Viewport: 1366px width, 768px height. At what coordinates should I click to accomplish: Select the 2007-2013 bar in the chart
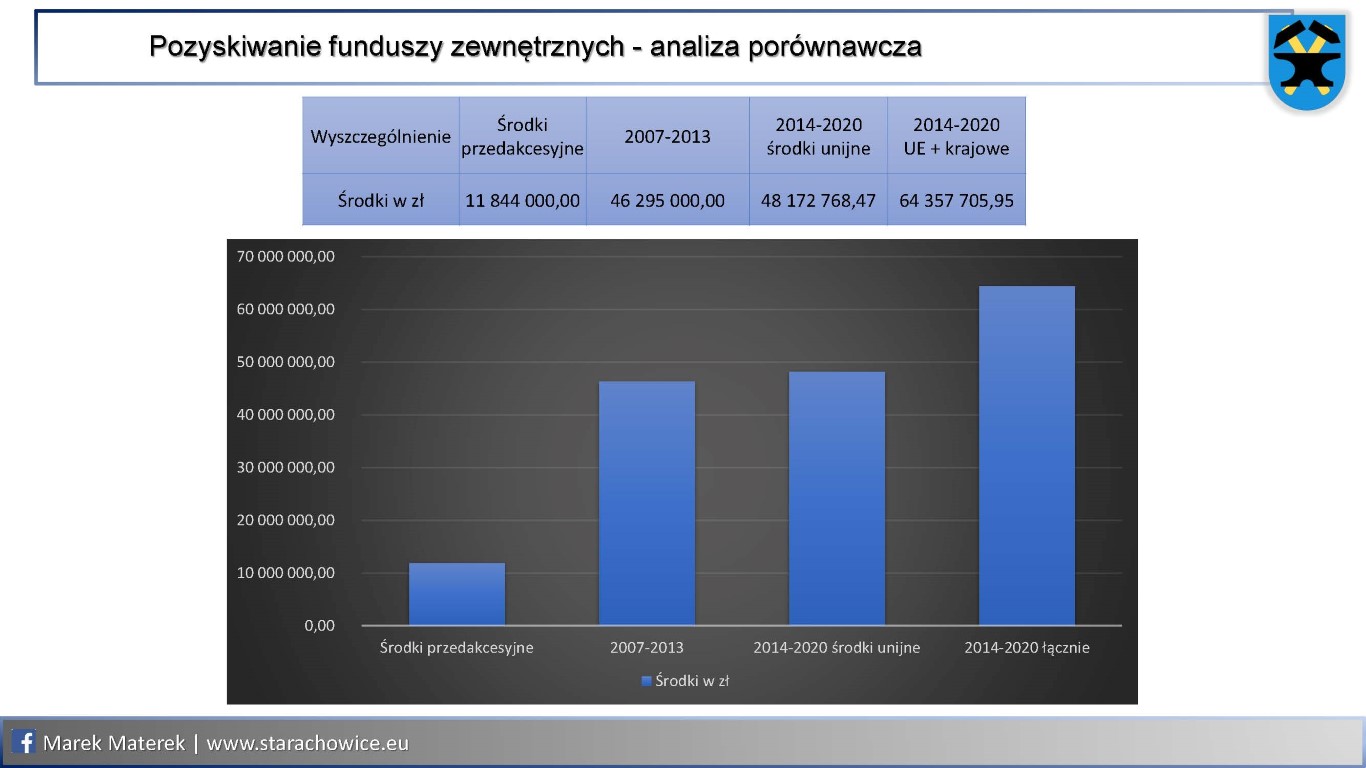pyautogui.click(x=646, y=503)
